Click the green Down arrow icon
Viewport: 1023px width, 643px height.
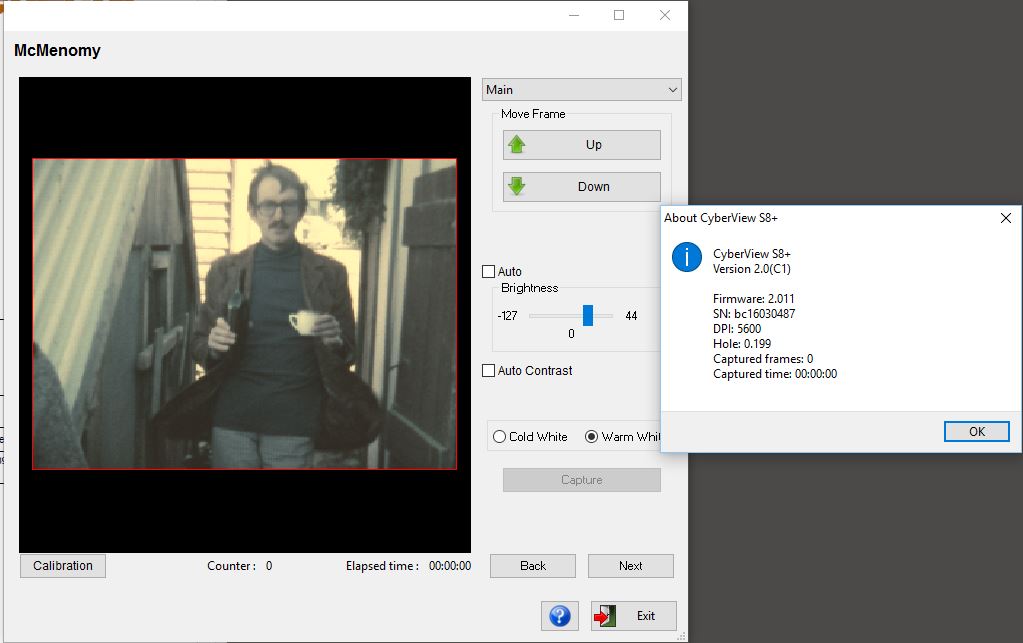517,187
